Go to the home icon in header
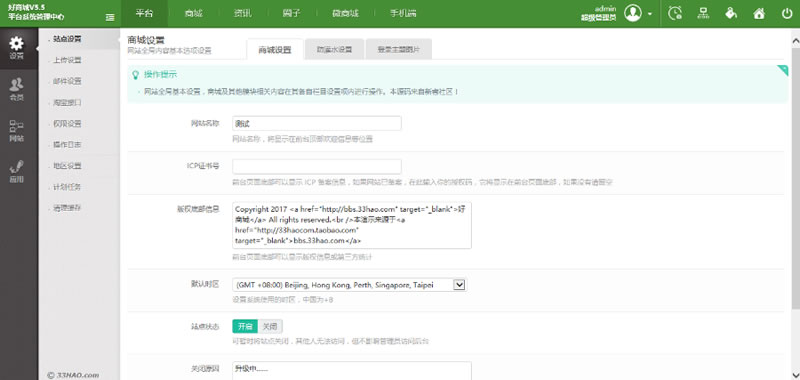The width and height of the screenshot is (800, 380). point(759,13)
